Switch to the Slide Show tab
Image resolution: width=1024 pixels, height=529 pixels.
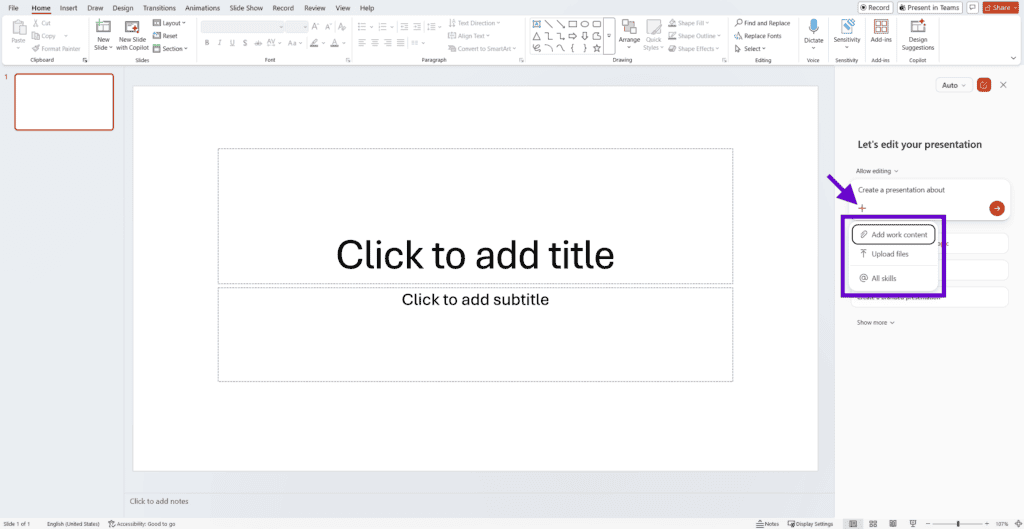[x=246, y=8]
